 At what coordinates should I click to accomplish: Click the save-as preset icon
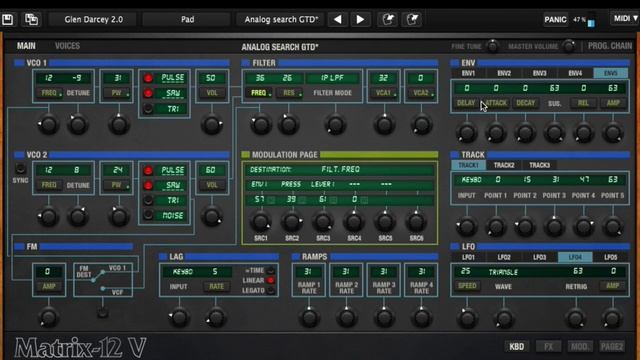tap(31, 19)
